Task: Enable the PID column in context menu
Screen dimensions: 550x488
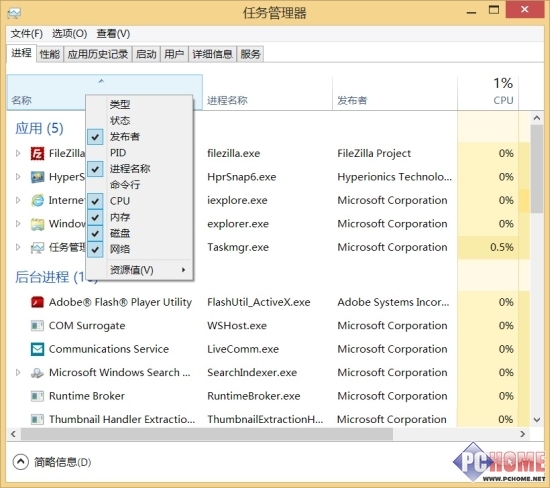Action: coord(139,153)
